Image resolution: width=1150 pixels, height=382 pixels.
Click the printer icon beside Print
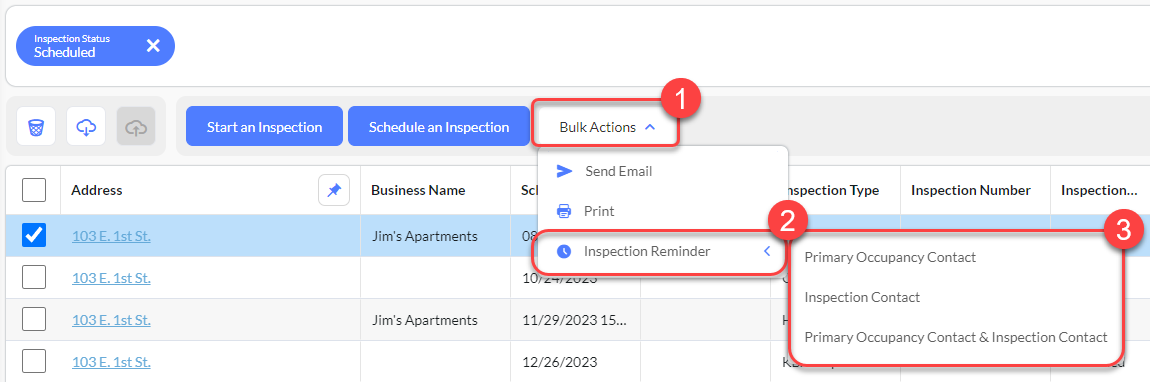coord(564,211)
